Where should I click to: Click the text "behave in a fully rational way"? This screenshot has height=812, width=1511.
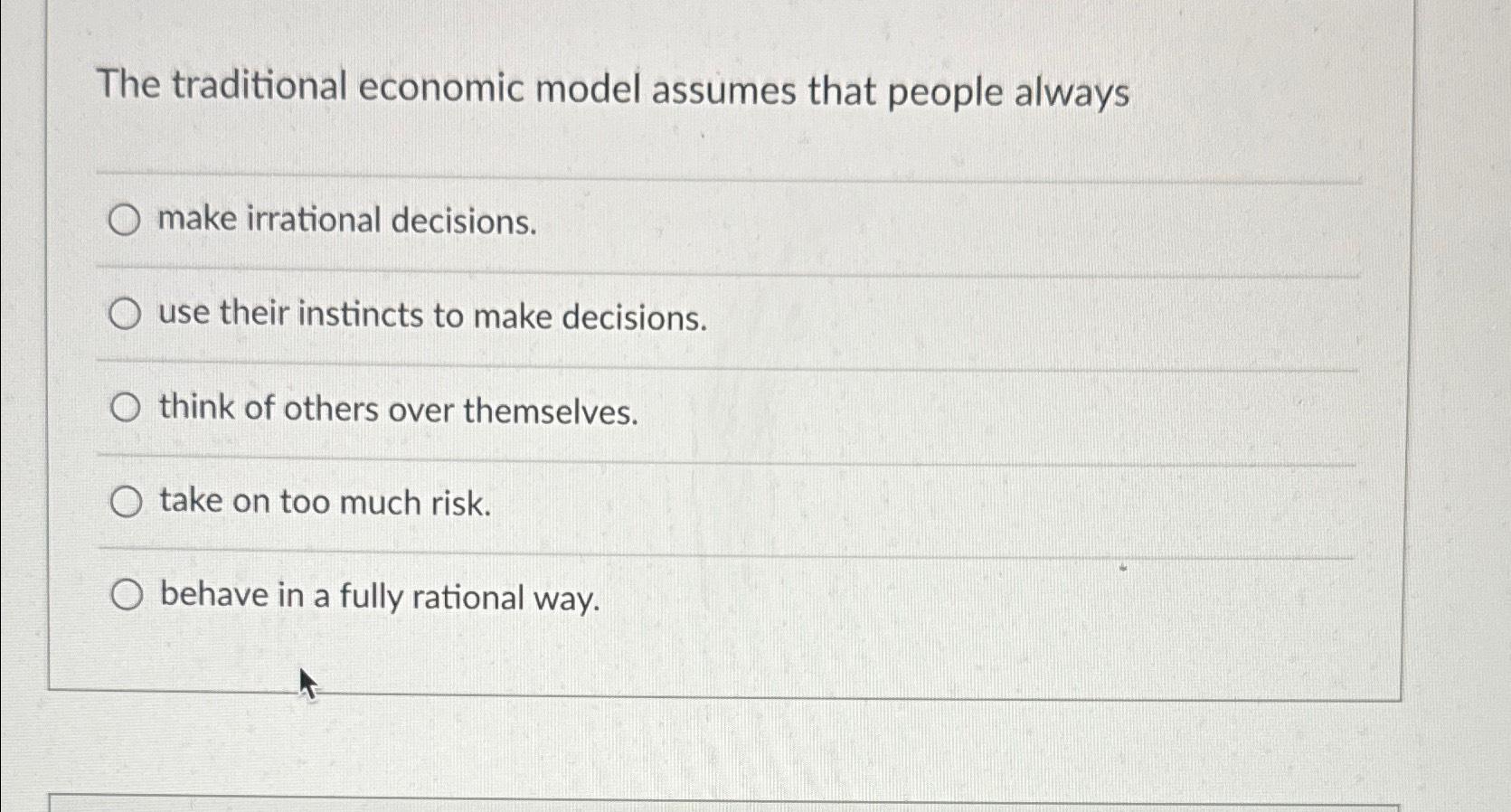click(x=380, y=597)
